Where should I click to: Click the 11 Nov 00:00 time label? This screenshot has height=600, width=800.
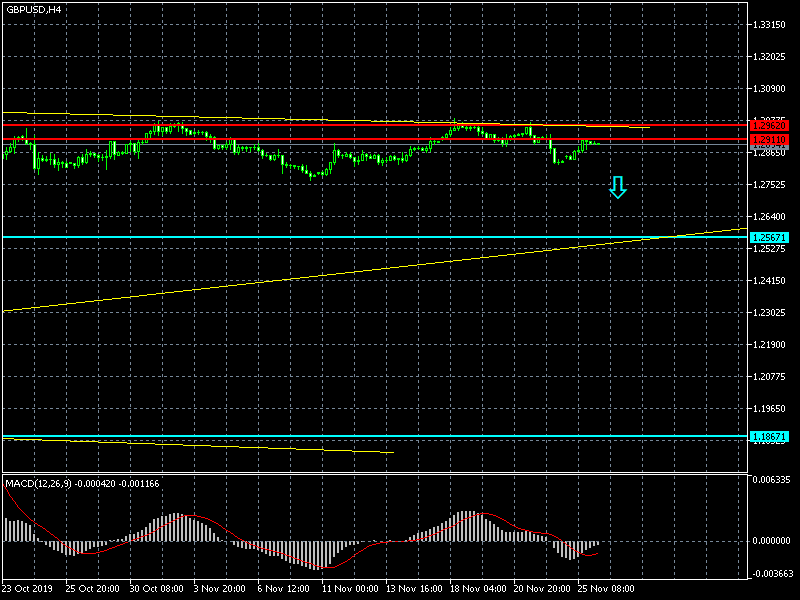[348, 589]
